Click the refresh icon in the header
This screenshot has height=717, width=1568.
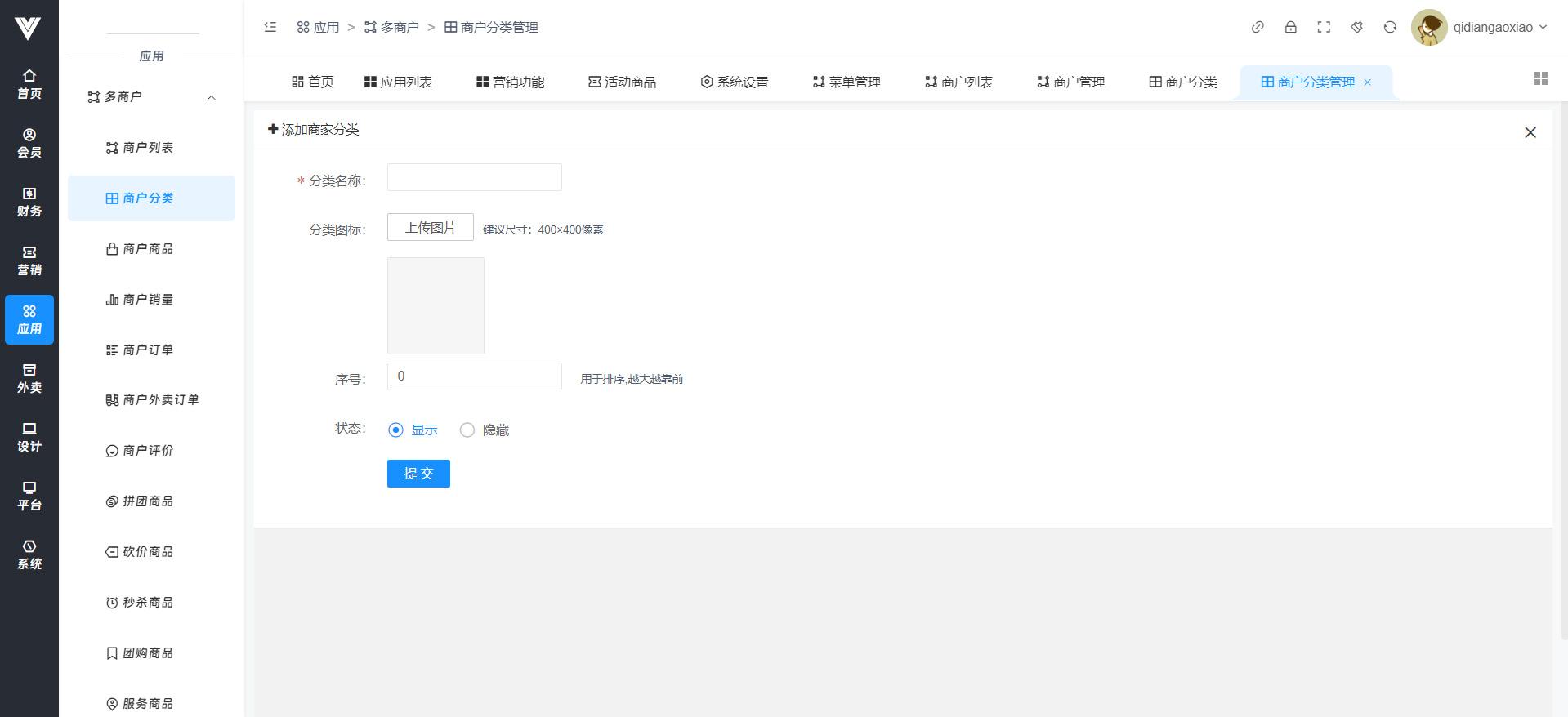coord(1390,27)
